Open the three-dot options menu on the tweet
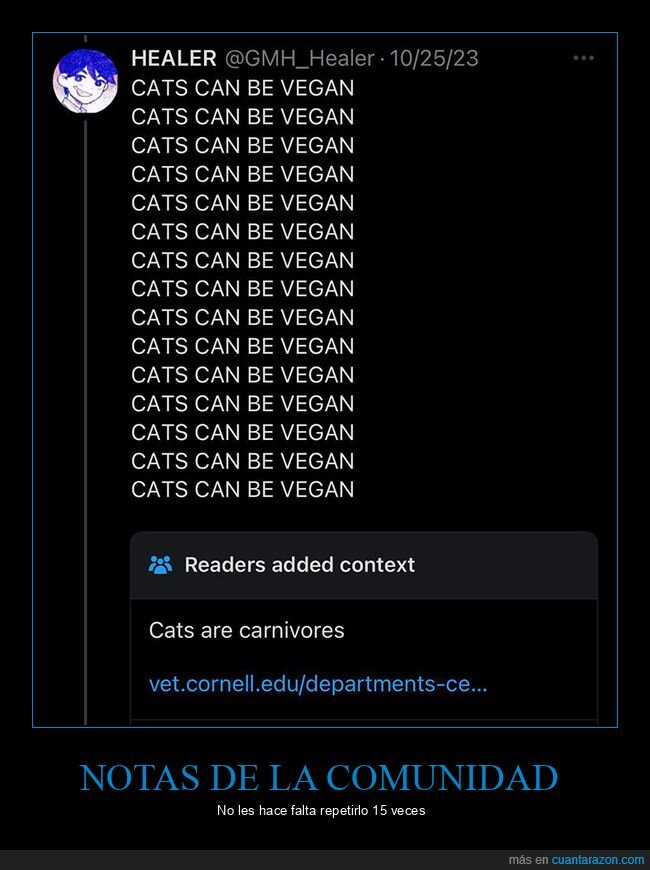The image size is (650, 870). (x=583, y=58)
